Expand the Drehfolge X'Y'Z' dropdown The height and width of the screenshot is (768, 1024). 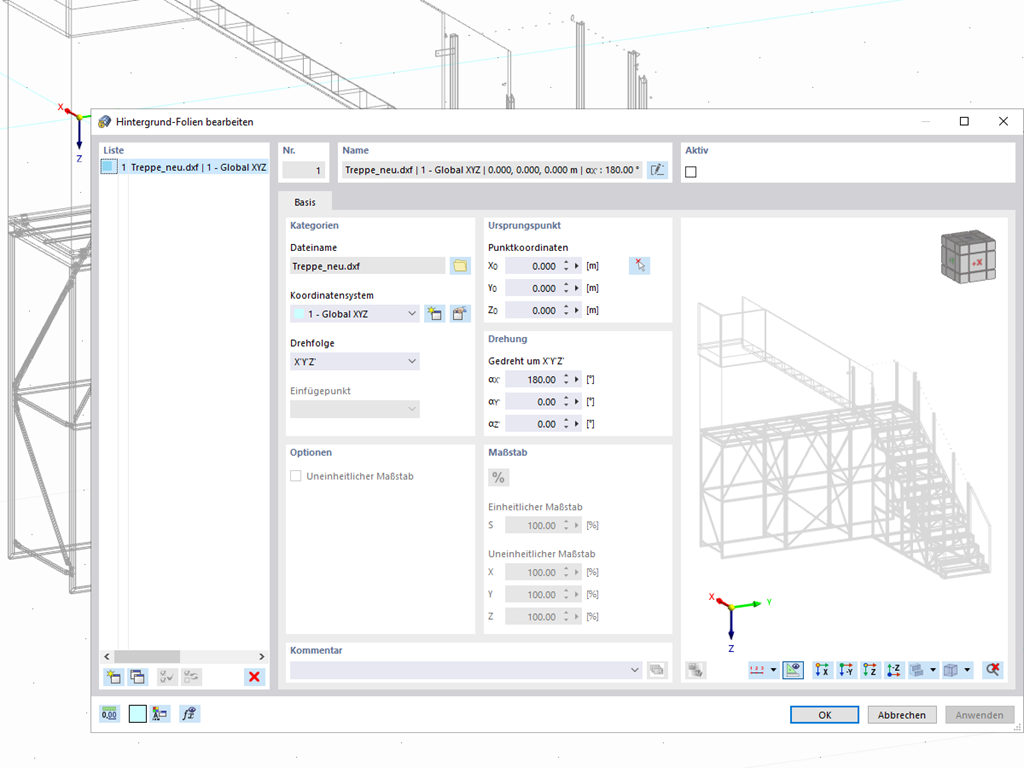pyautogui.click(x=355, y=361)
